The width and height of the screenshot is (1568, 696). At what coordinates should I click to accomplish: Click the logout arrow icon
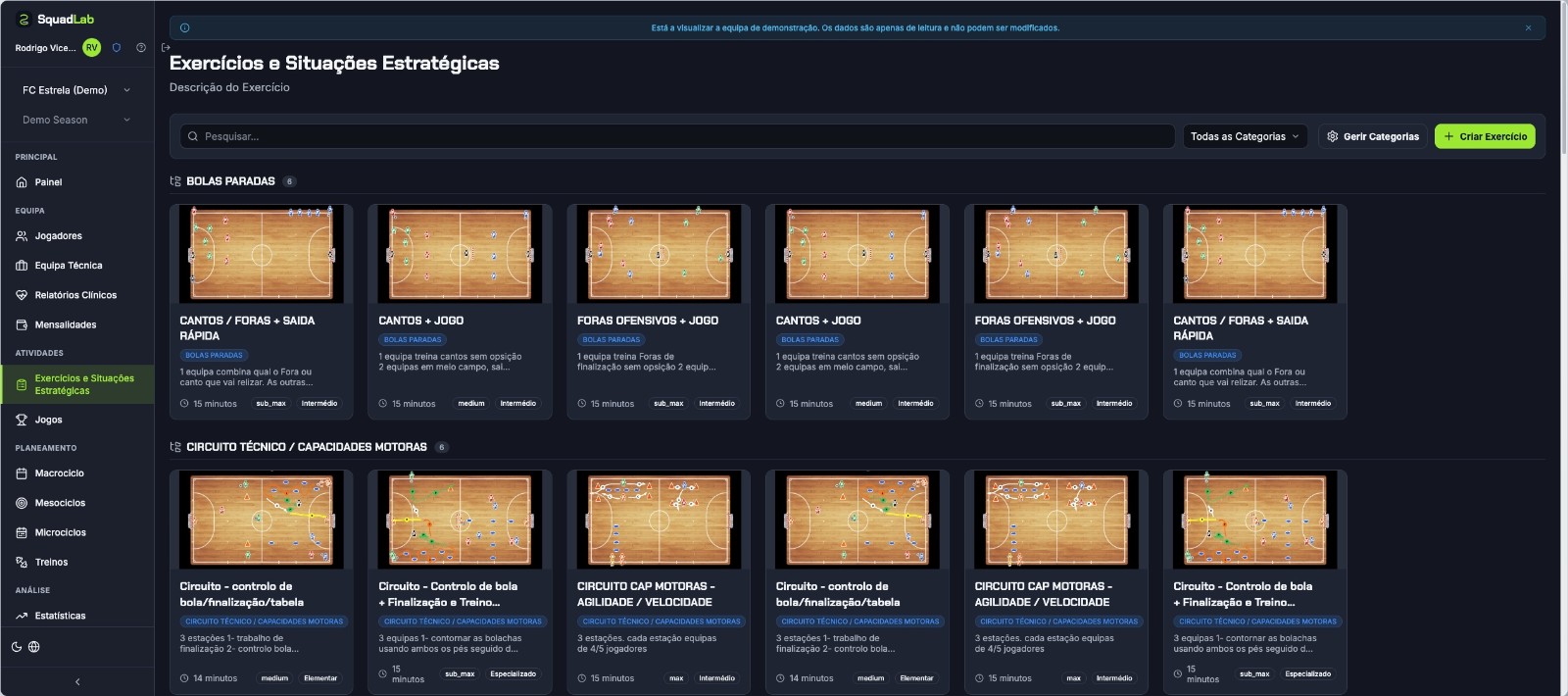(166, 47)
